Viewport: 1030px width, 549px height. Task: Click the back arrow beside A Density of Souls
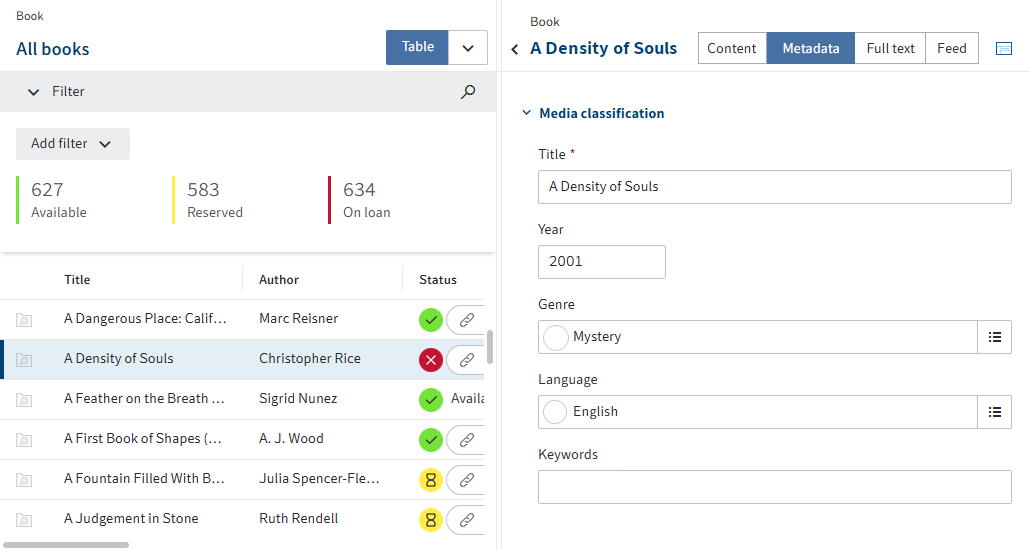click(515, 49)
